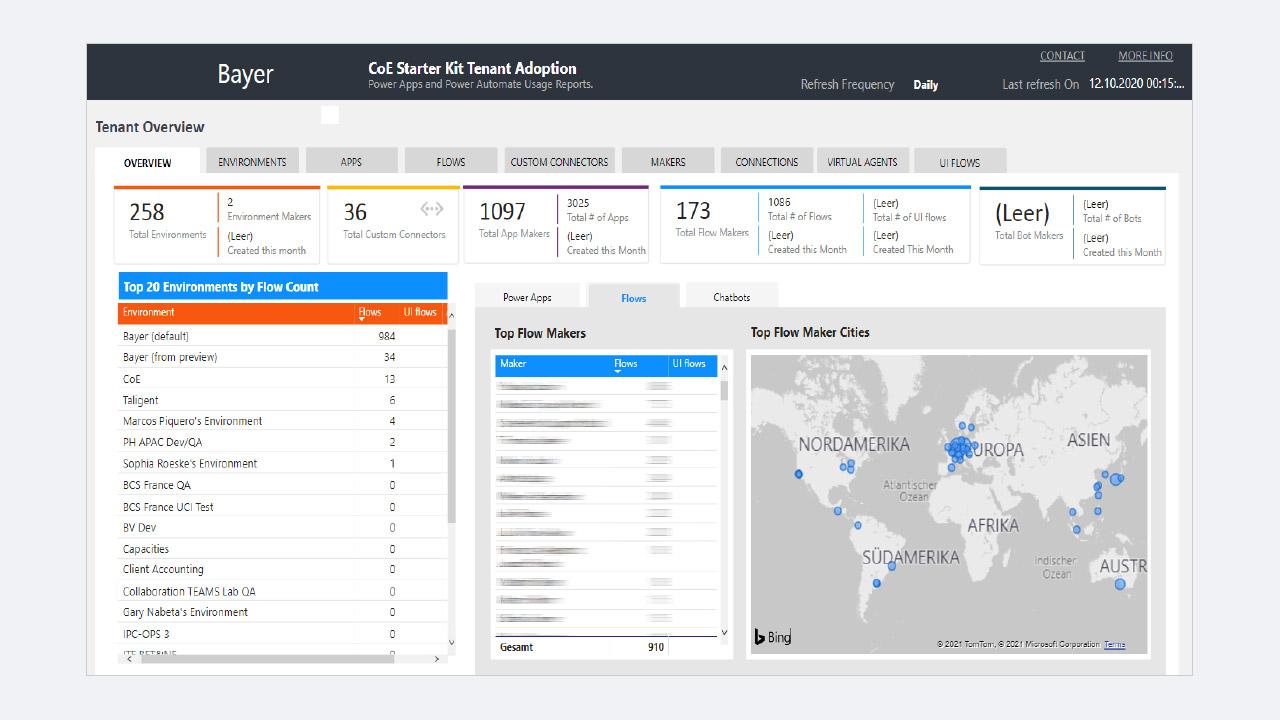Click the Australia bubble on the map
Image resolution: width=1280 pixels, height=720 pixels.
pyautogui.click(x=1120, y=584)
